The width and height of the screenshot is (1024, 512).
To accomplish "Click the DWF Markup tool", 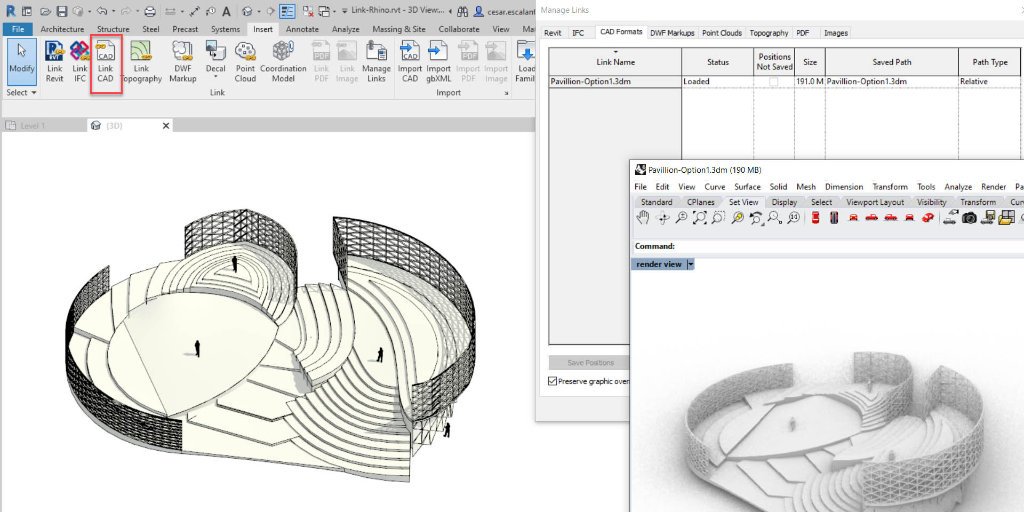I will (182, 61).
